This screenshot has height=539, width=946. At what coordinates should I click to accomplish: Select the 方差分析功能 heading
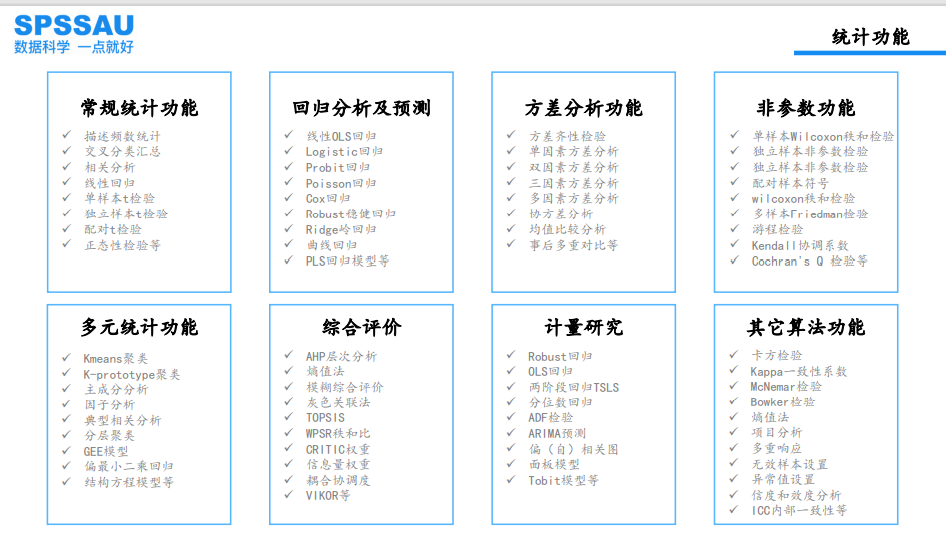[583, 108]
